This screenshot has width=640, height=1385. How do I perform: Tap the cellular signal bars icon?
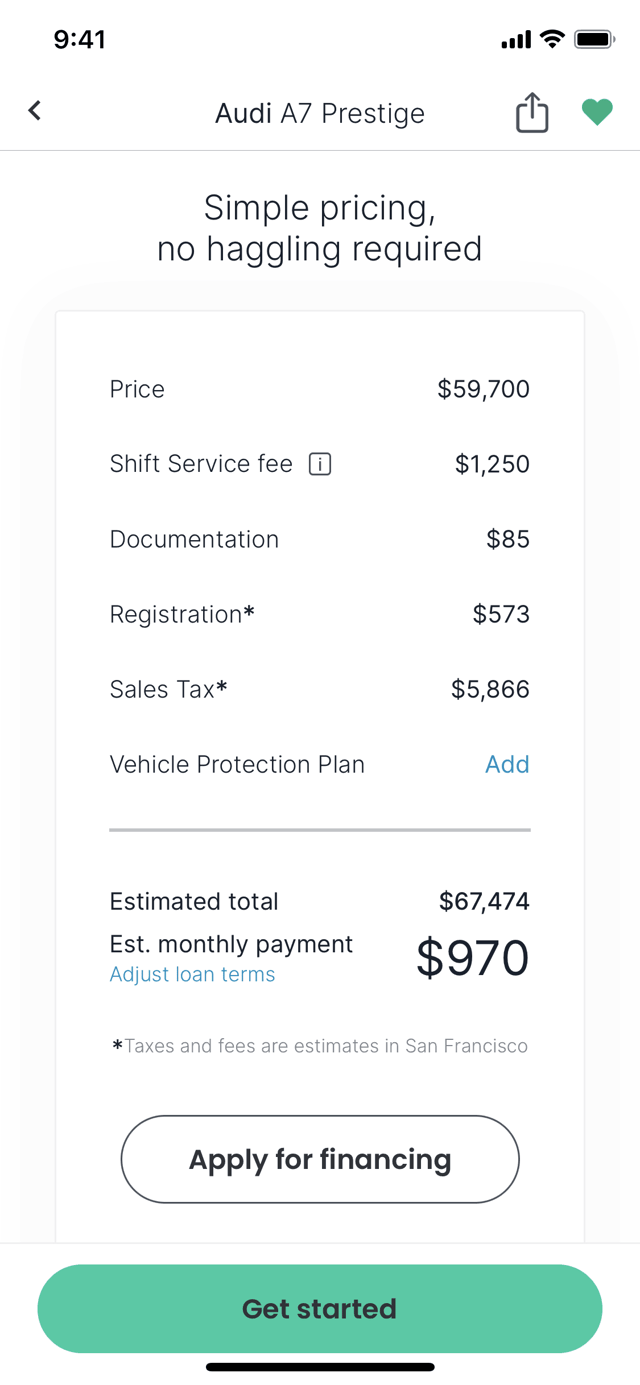(516, 41)
